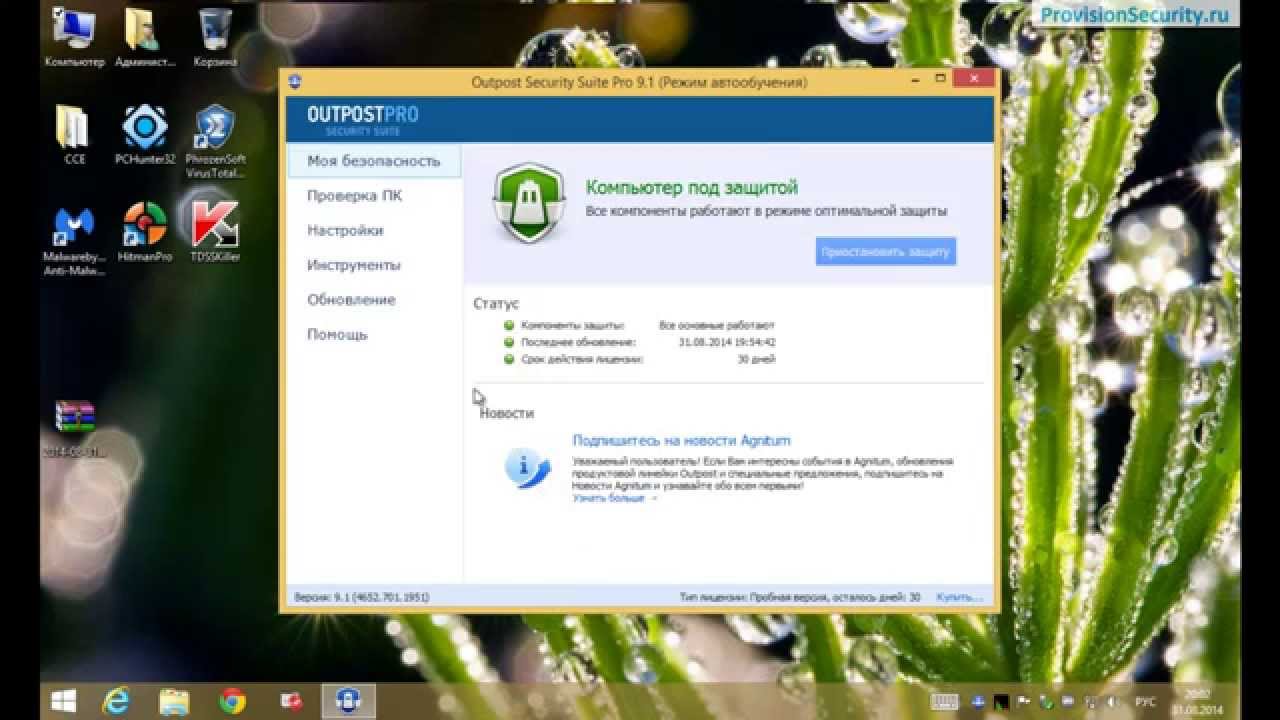Switch the РУС input language indicator
Viewport: 1280px width, 720px height.
1146,702
